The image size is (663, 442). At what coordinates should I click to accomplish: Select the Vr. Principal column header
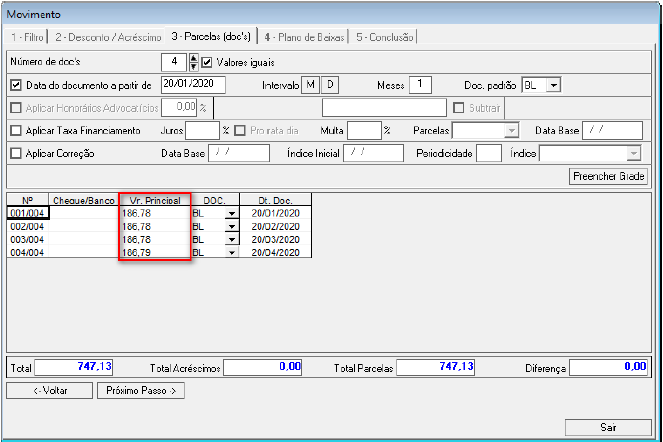point(155,200)
